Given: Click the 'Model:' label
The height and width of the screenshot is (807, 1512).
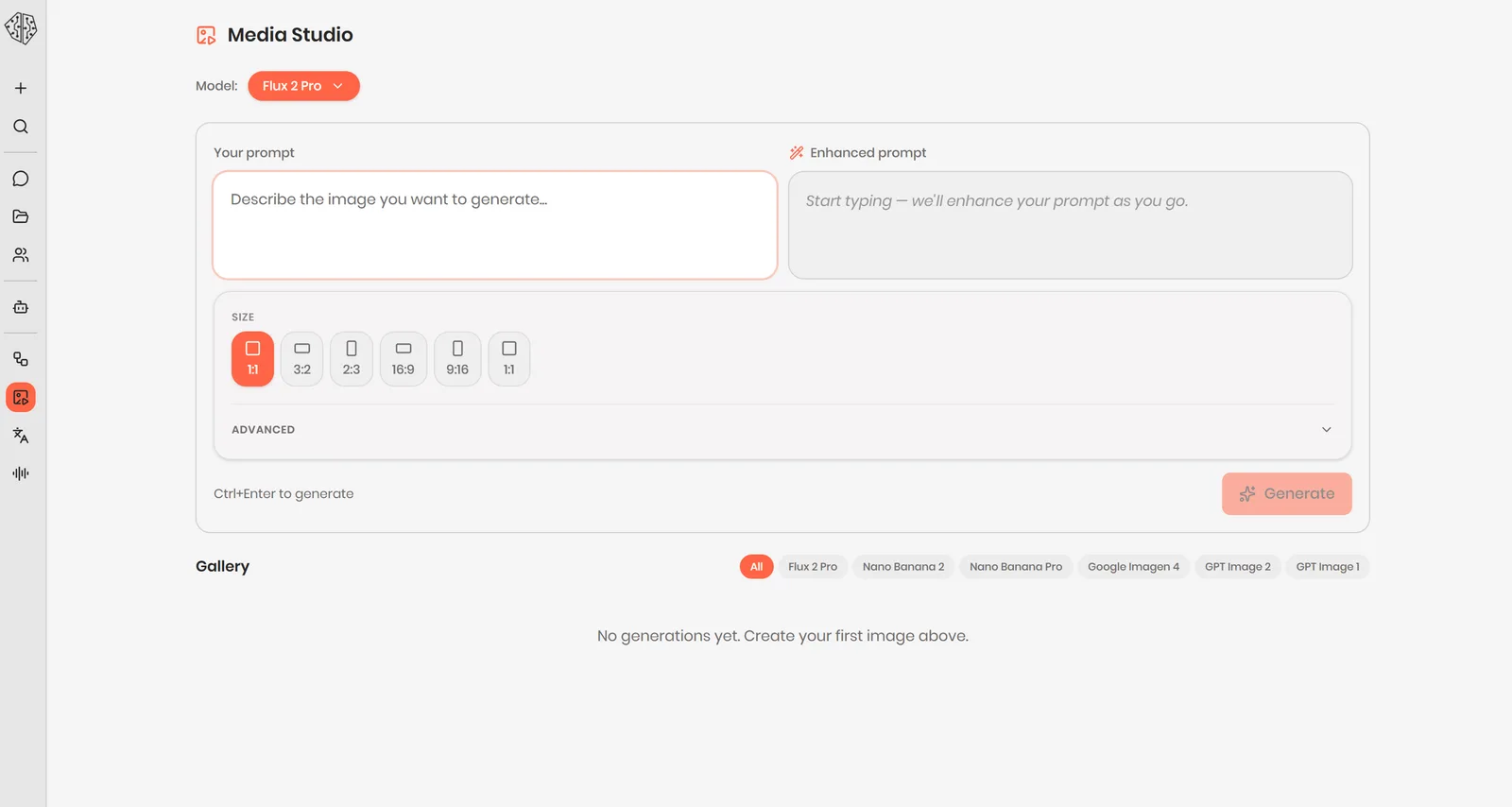Looking at the screenshot, I should tap(216, 86).
